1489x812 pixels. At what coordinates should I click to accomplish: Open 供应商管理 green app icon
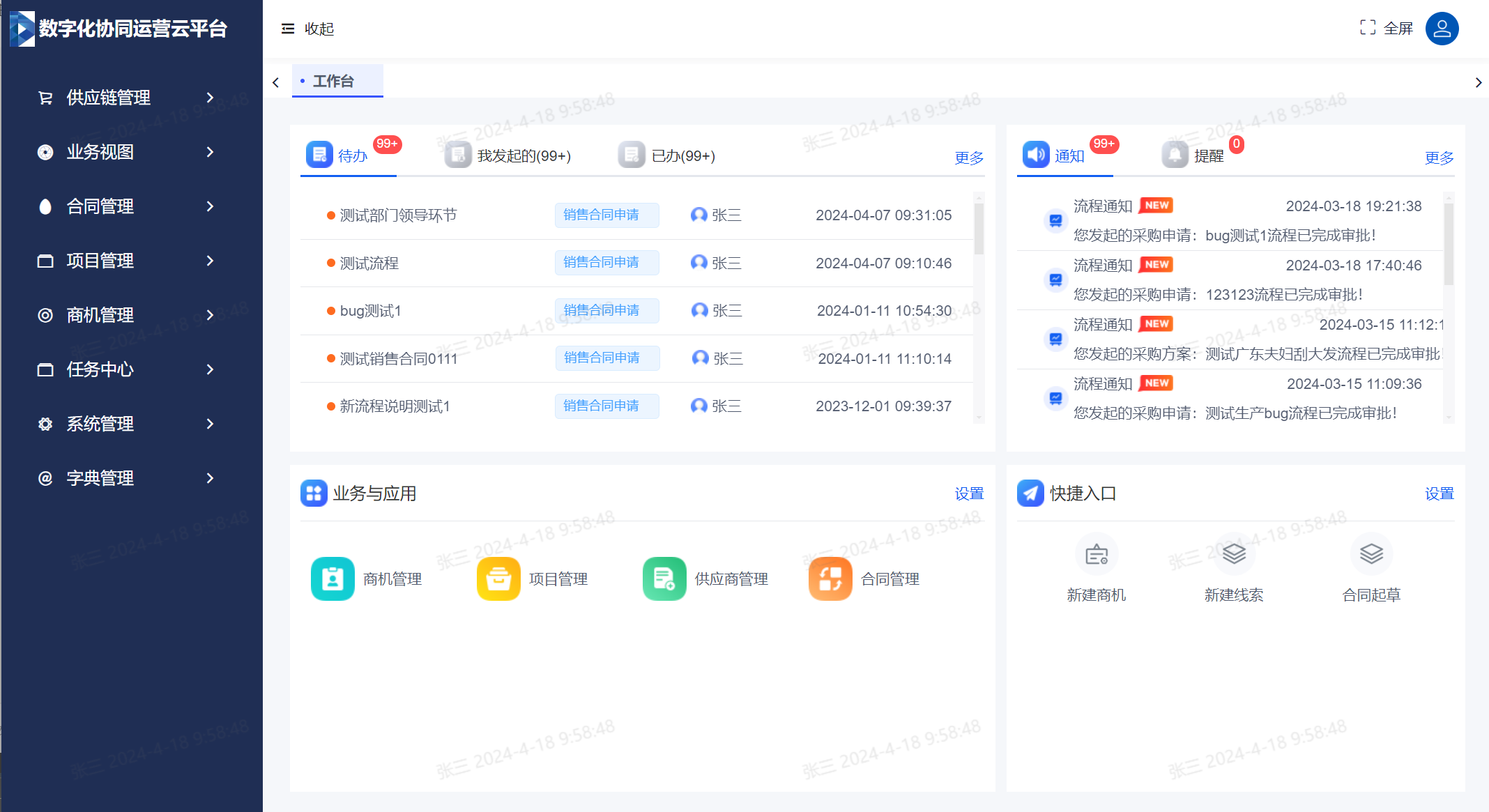[x=664, y=579]
